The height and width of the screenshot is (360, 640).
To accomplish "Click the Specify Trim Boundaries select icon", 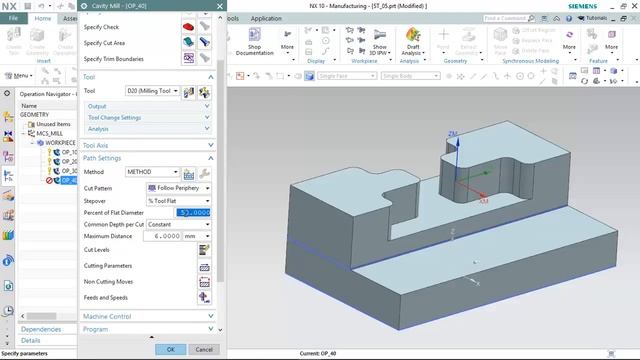I will (188, 58).
